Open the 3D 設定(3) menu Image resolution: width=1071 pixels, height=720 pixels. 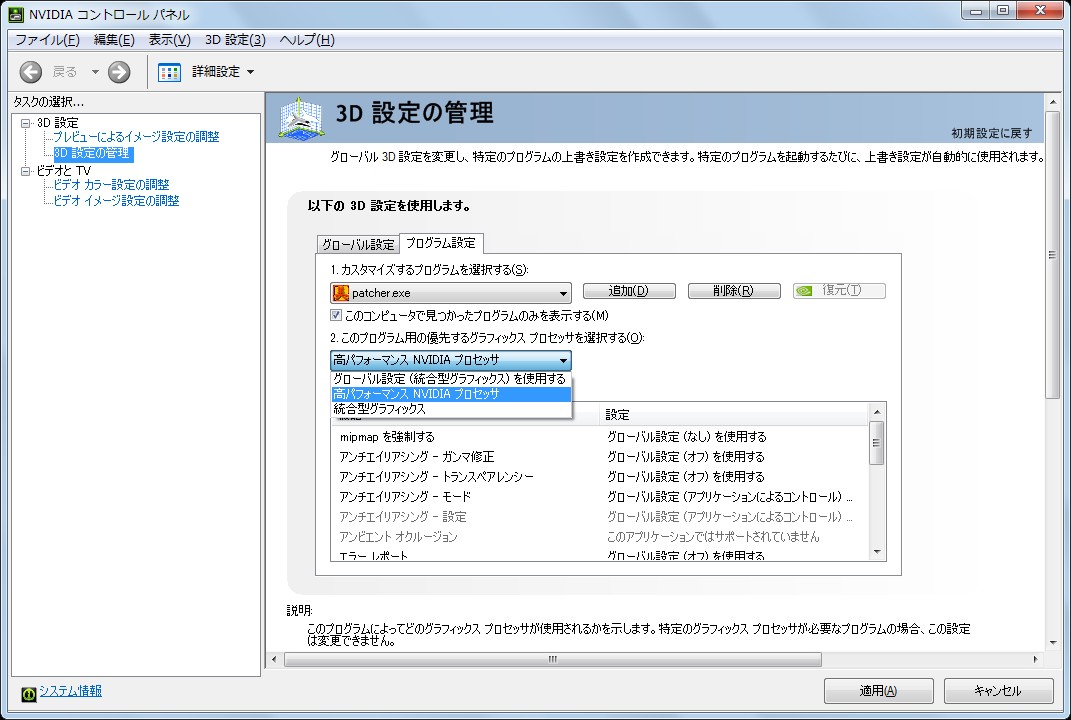click(x=235, y=40)
